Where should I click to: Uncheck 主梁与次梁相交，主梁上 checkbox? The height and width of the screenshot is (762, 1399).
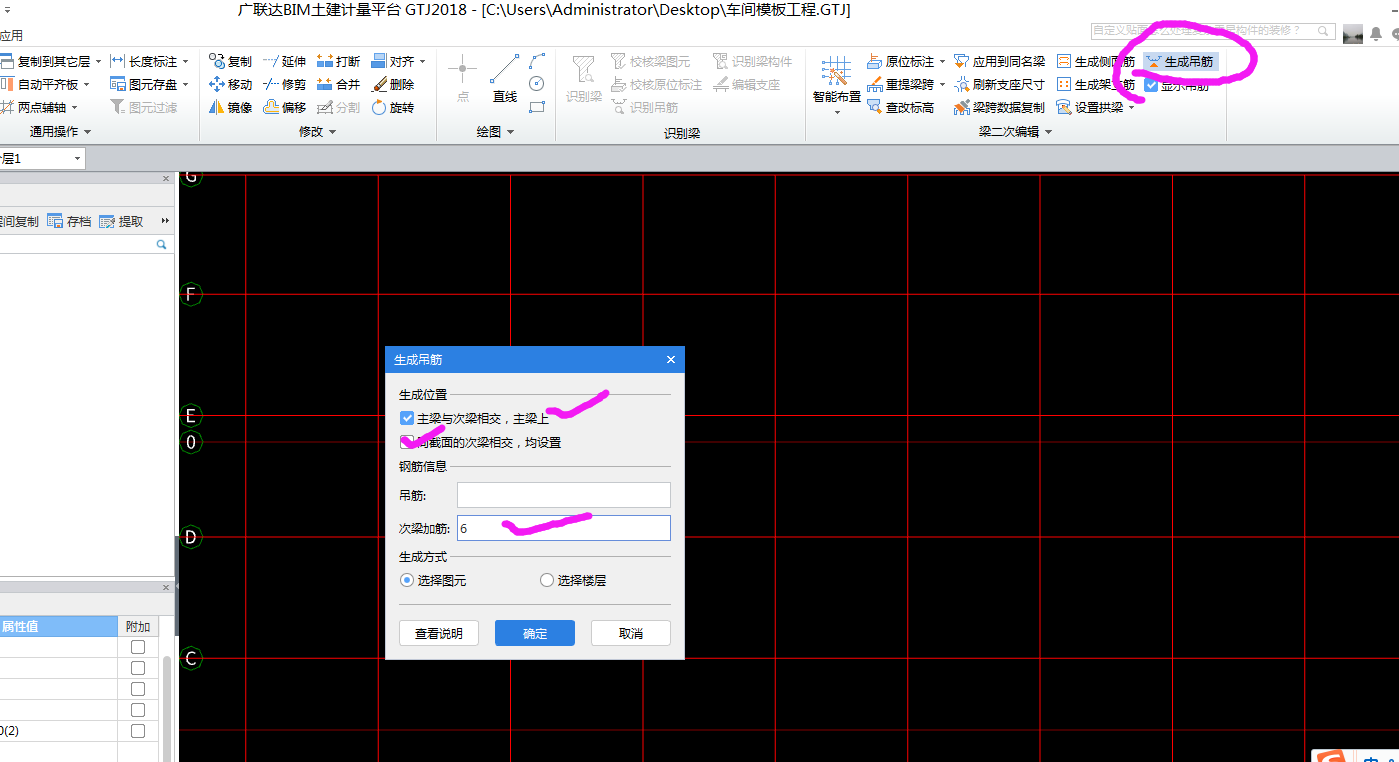tap(406, 418)
